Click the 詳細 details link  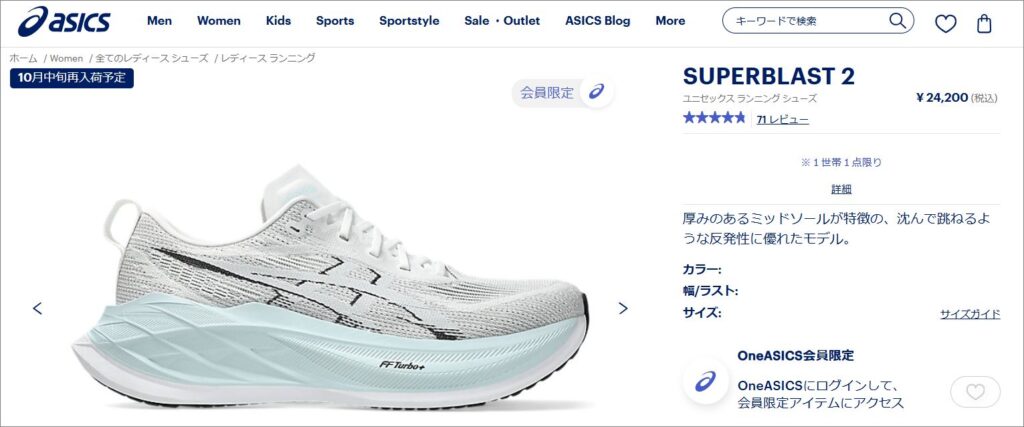(x=841, y=189)
